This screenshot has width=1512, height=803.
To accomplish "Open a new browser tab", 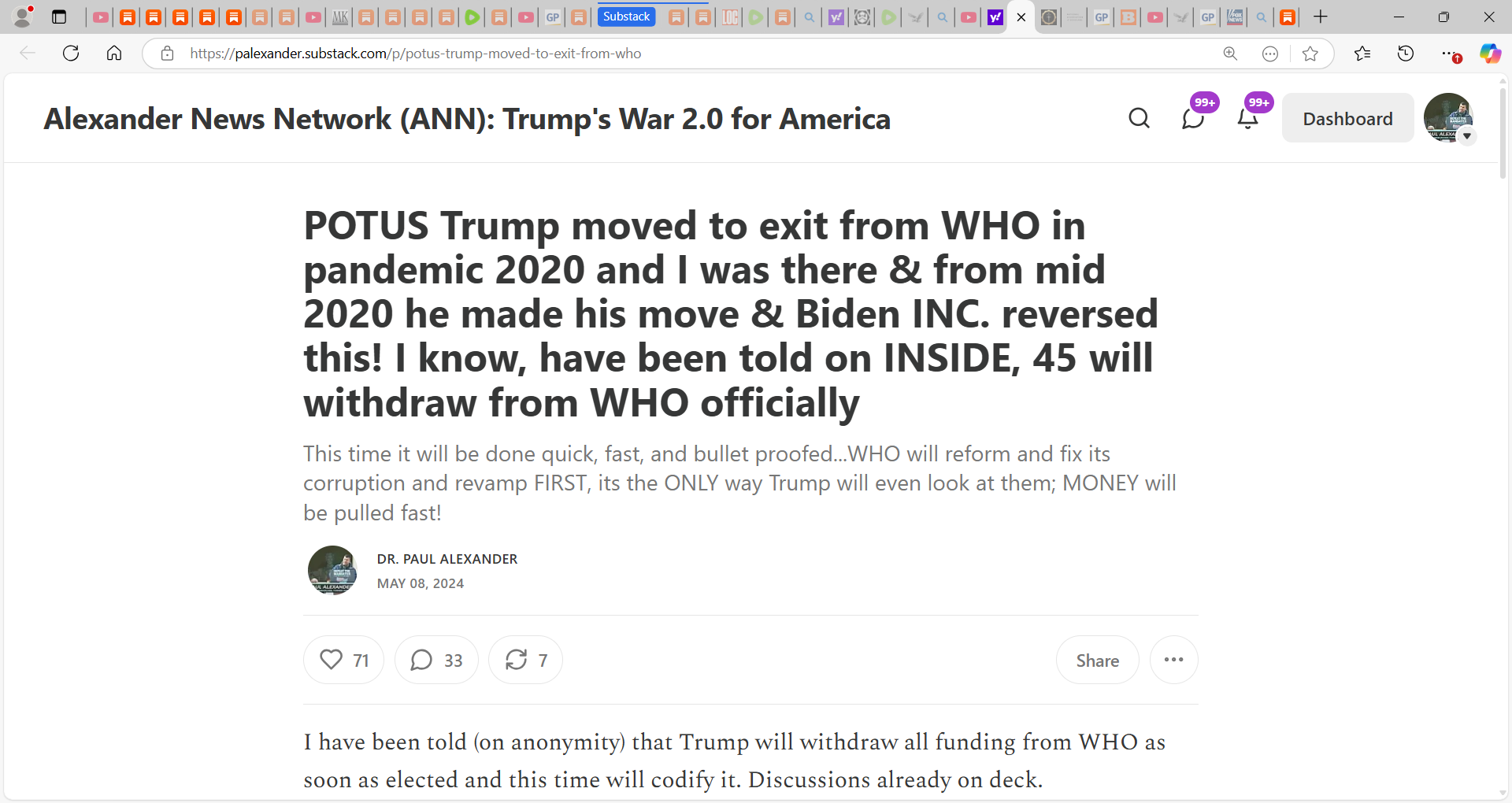I will [x=1321, y=17].
